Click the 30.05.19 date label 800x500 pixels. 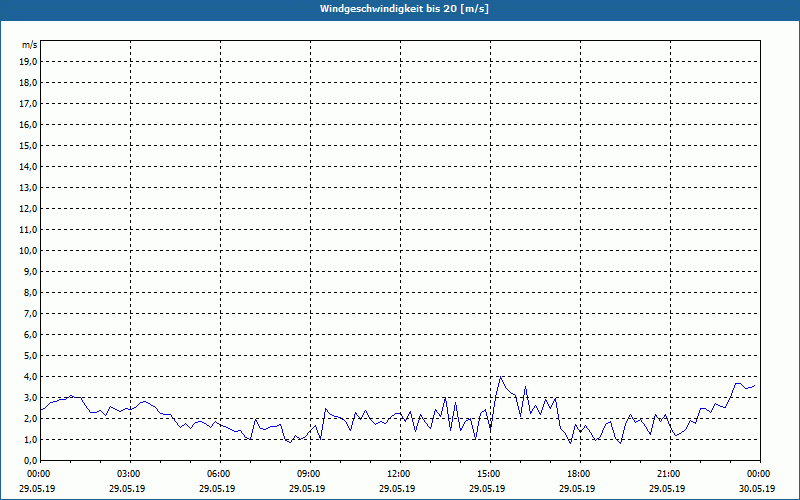757,488
